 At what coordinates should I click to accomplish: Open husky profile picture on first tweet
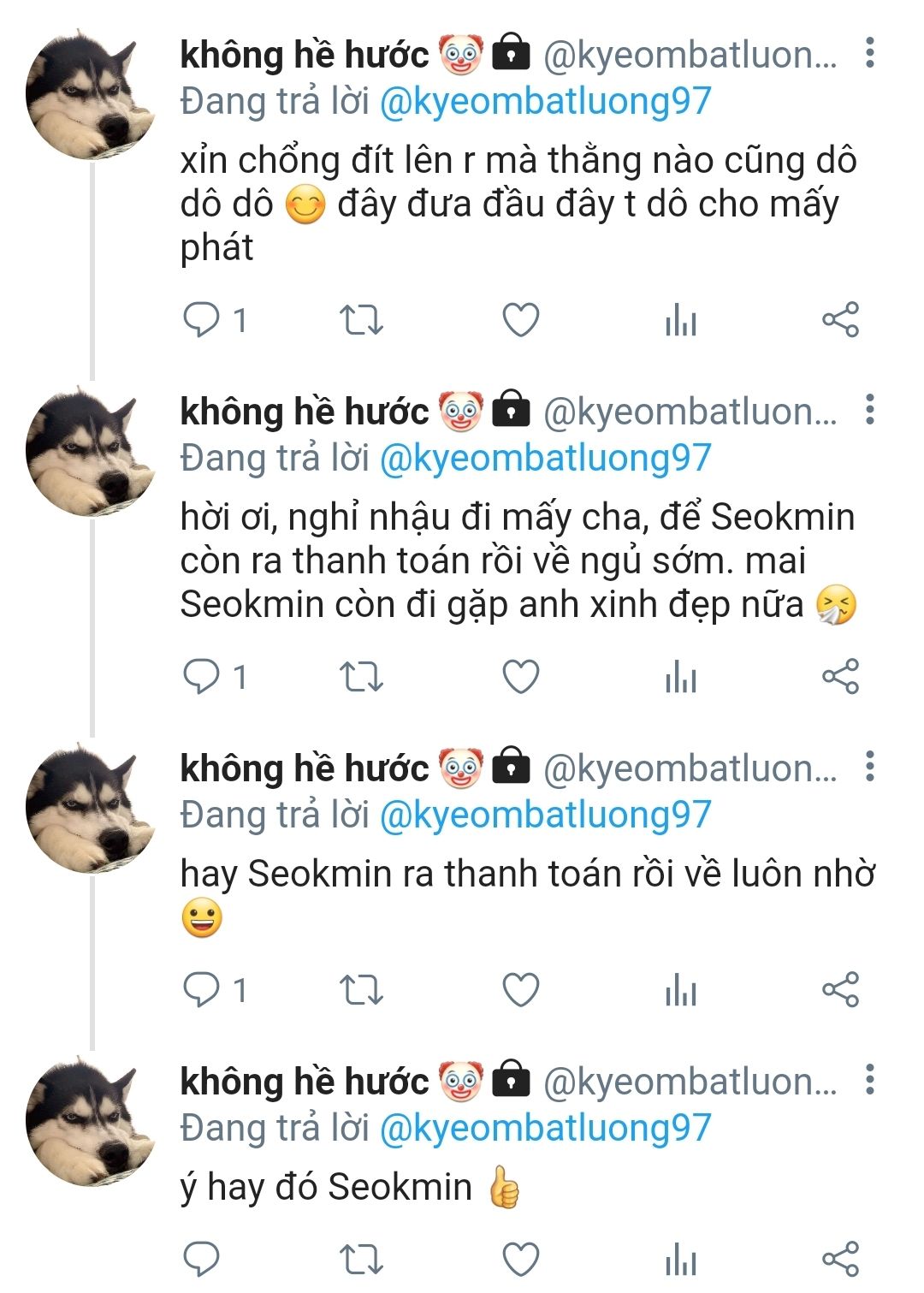tap(91, 97)
